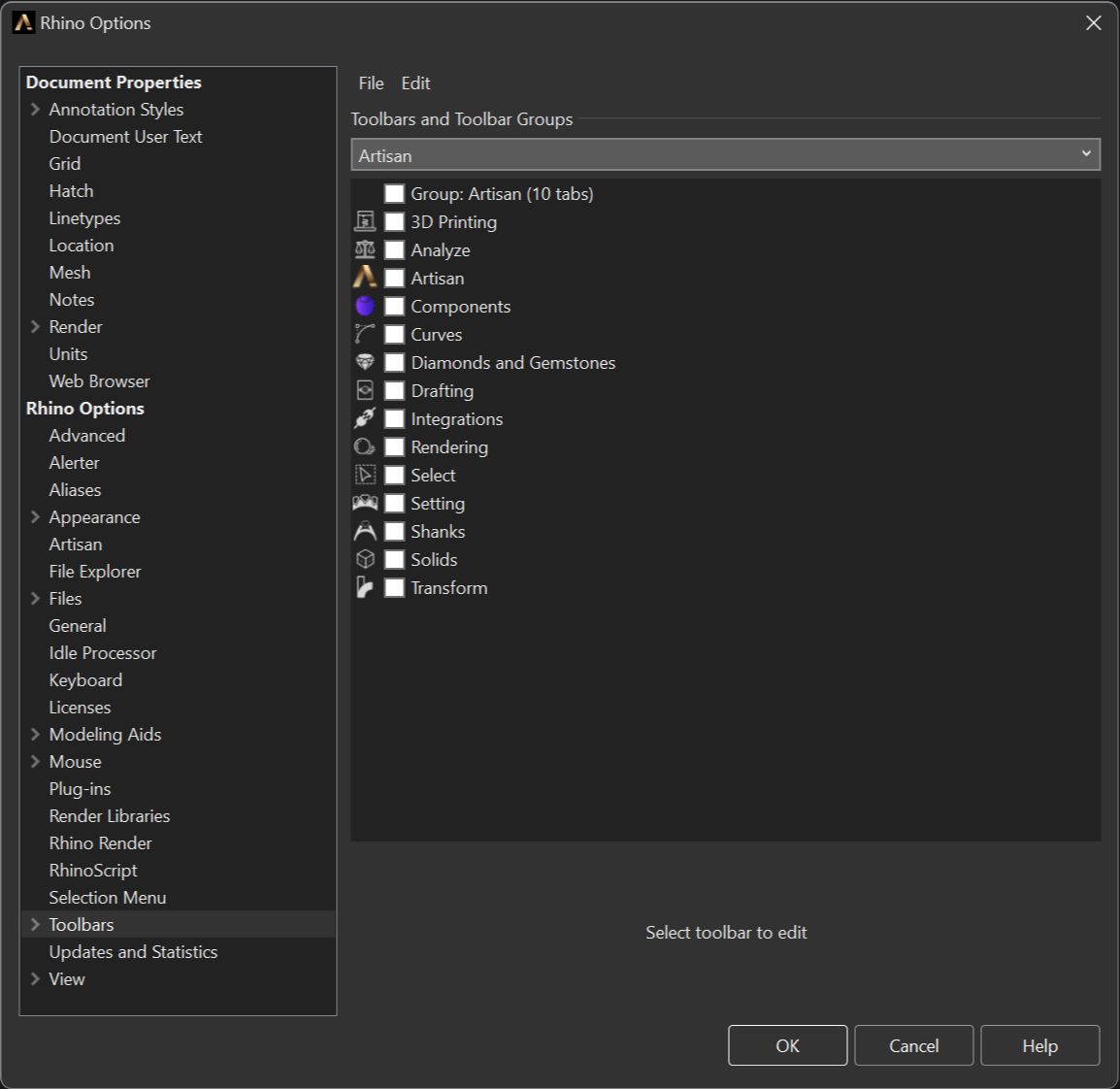The width and height of the screenshot is (1120, 1089).
Task: Select the General options page
Action: 78,626
